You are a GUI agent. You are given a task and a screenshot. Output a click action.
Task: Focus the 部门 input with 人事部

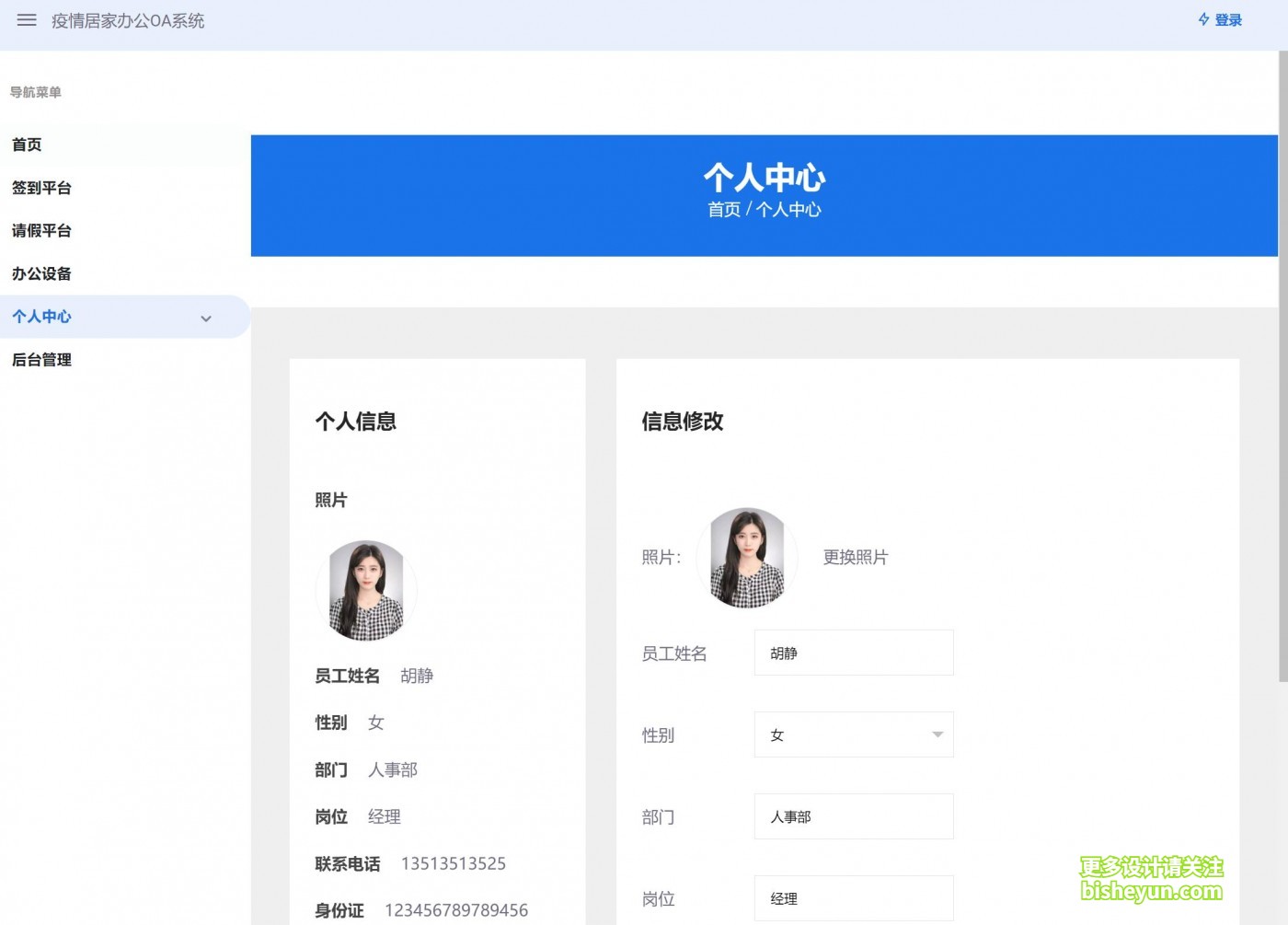coord(854,816)
